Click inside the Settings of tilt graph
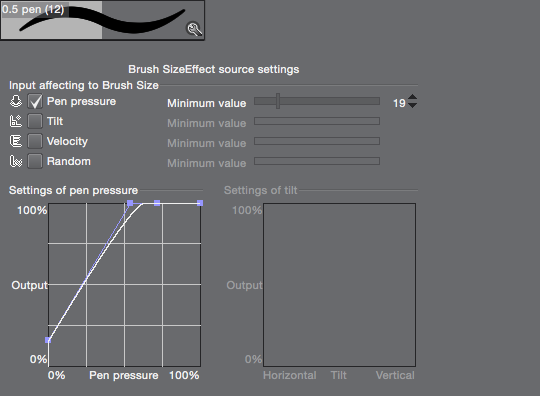 click(340, 285)
